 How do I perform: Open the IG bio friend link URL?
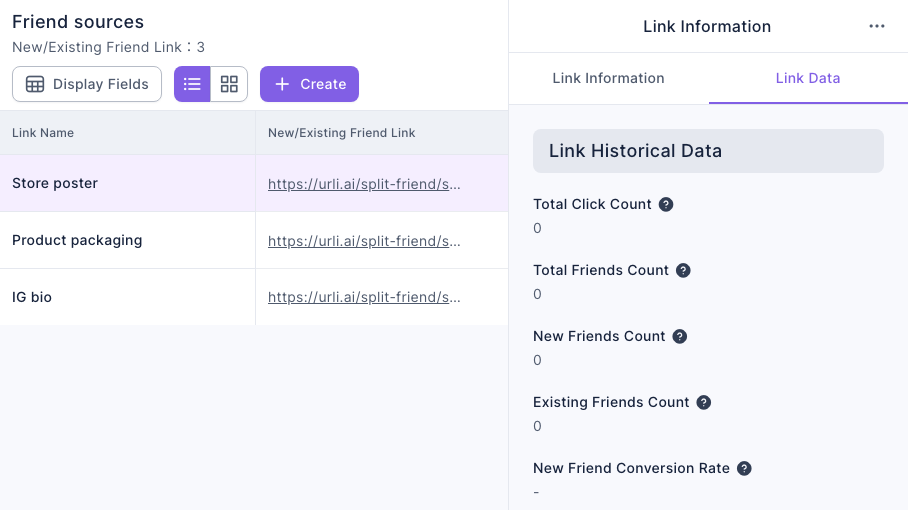[364, 297]
